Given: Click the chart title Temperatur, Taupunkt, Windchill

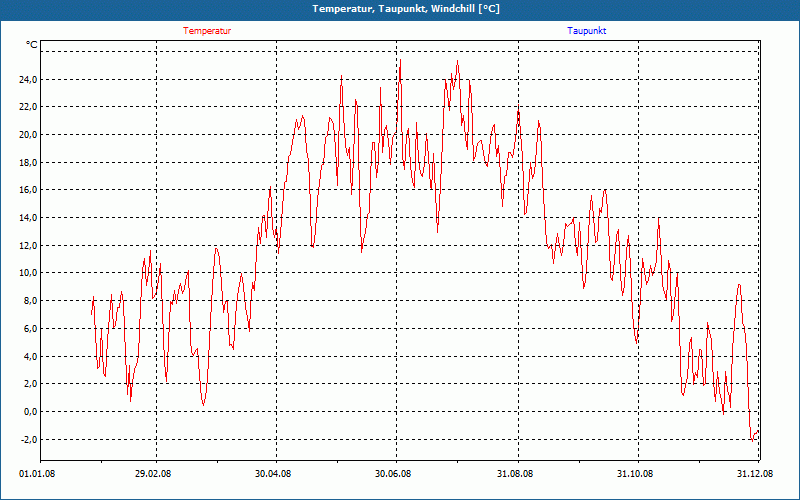Looking at the screenshot, I should click(x=406, y=9).
